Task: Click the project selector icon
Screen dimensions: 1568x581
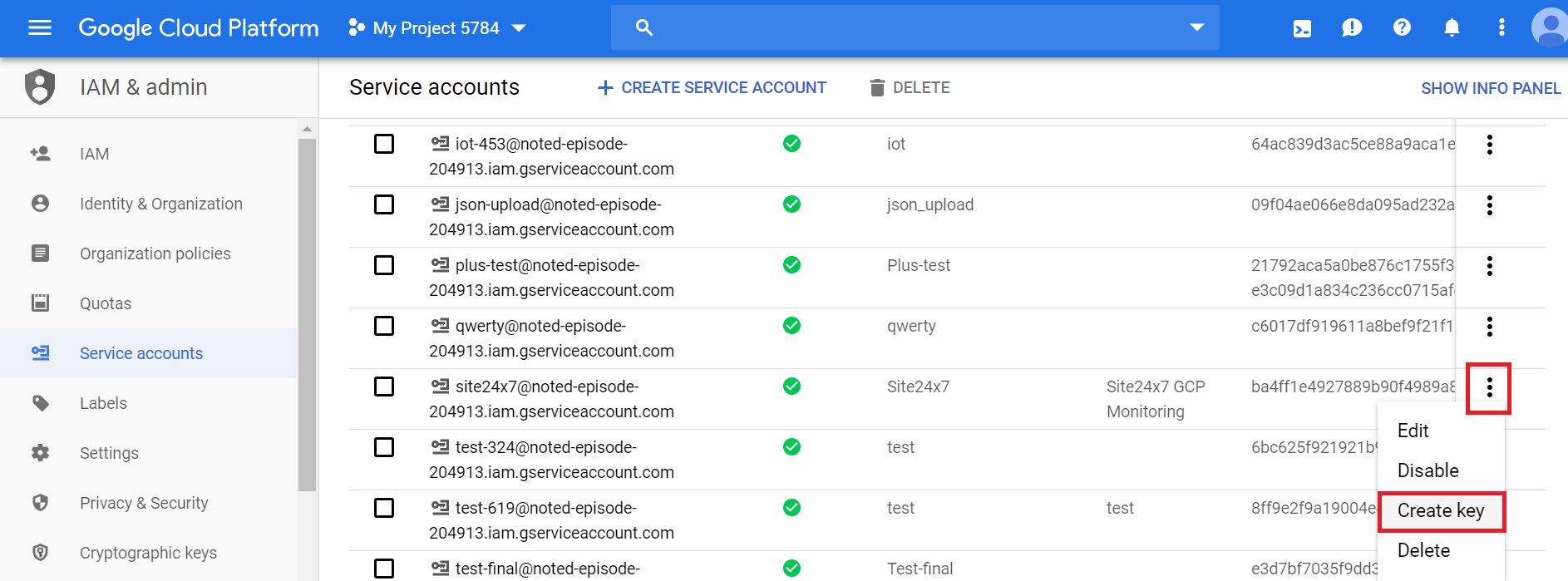Action: [357, 28]
